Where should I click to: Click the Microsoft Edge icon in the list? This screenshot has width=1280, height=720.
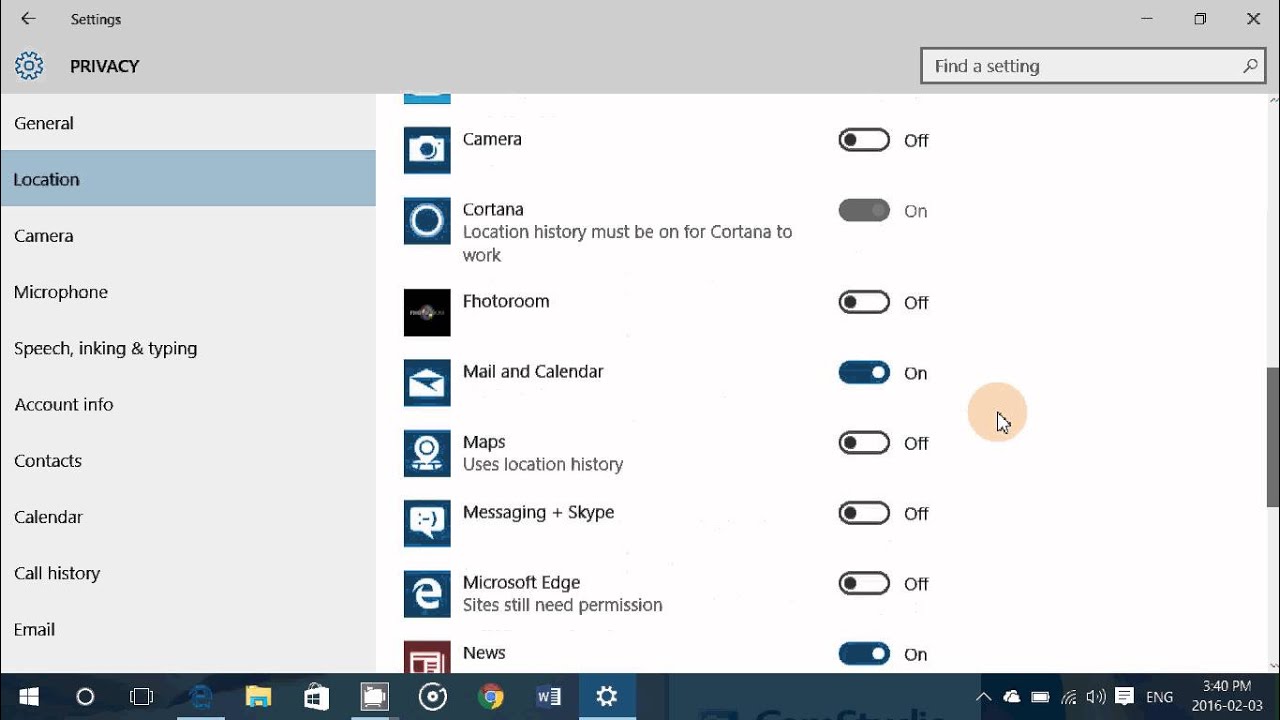click(x=427, y=593)
